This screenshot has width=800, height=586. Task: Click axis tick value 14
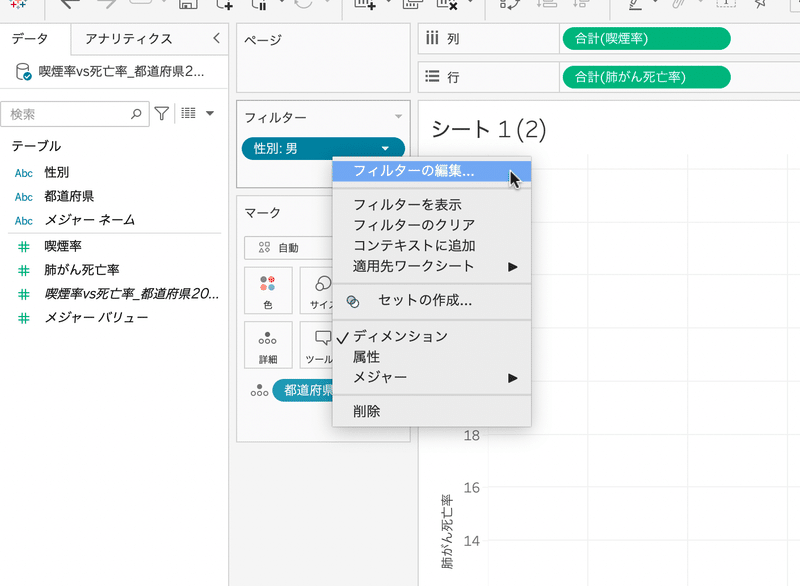[471, 541]
